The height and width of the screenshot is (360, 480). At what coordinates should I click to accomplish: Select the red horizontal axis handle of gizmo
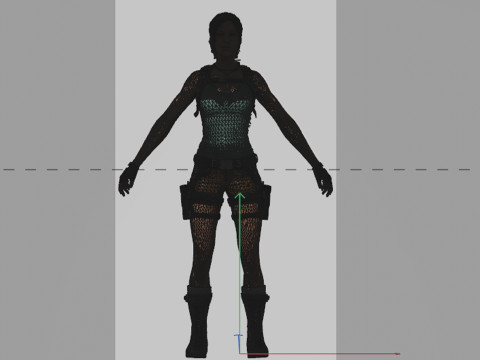319,354
